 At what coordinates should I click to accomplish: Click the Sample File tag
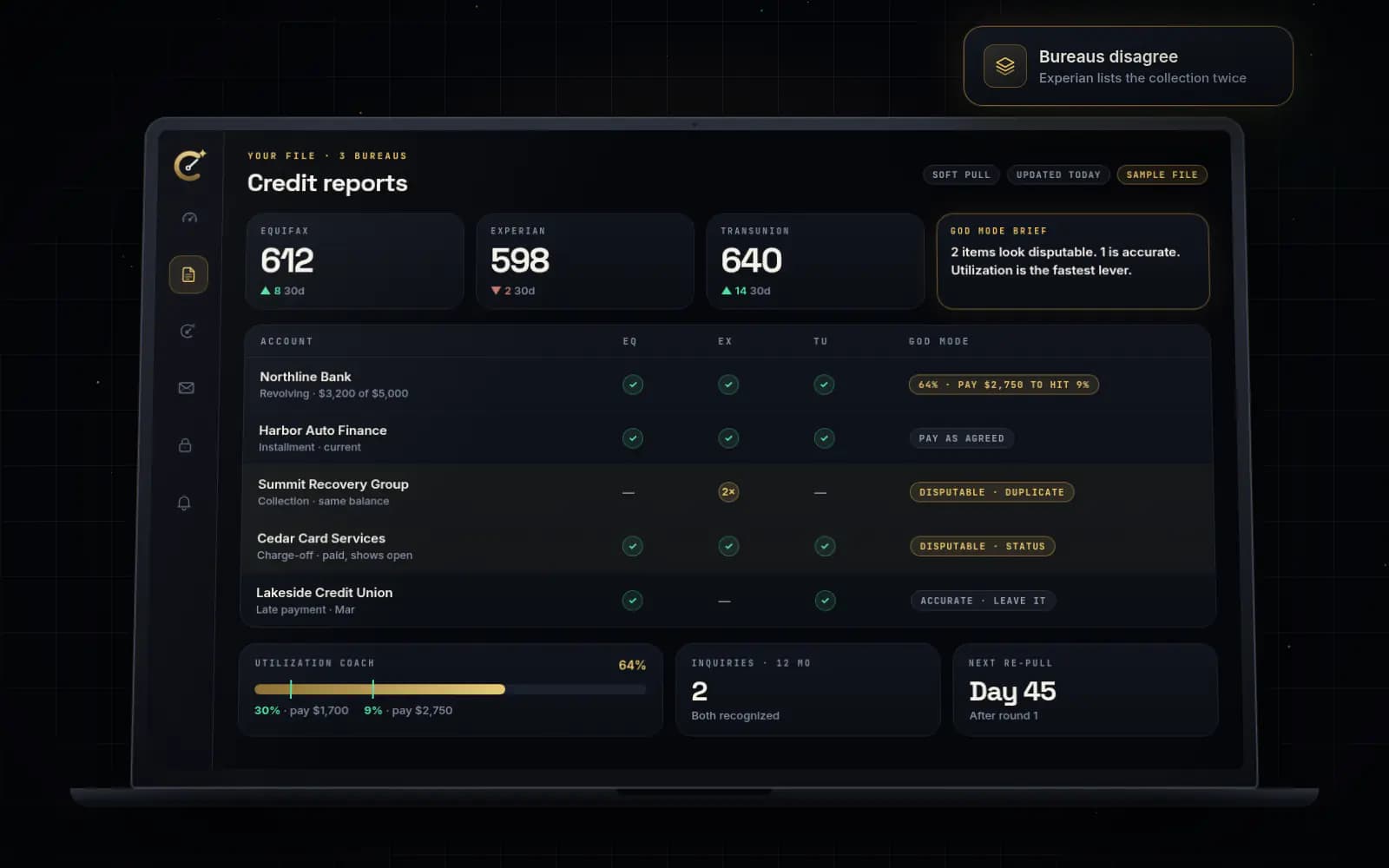pos(1162,174)
